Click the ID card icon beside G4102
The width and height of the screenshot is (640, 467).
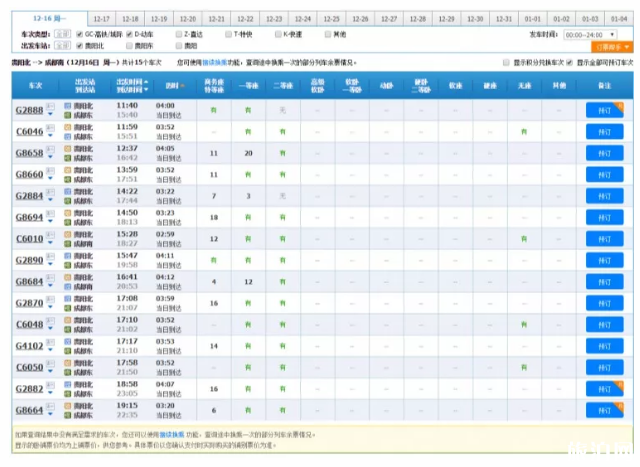point(50,343)
